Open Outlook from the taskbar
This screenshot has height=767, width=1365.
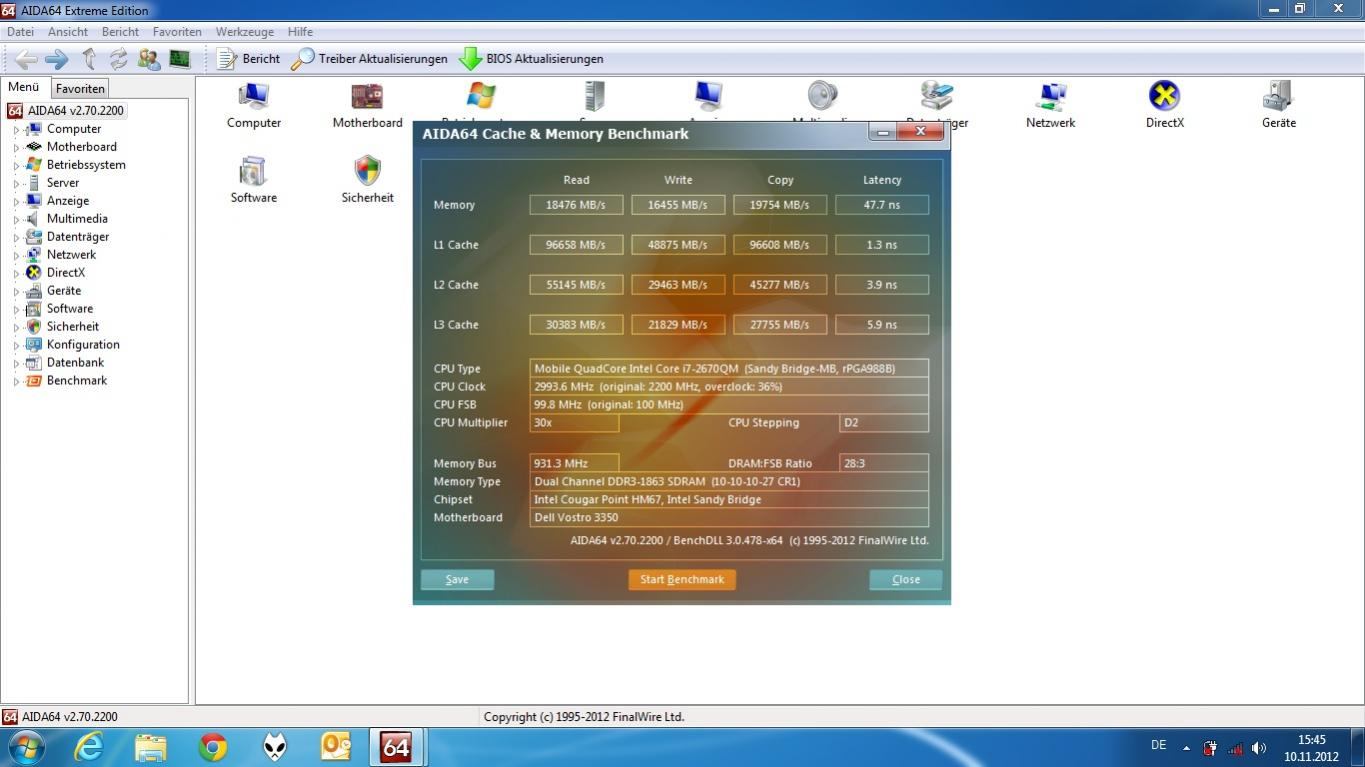pyautogui.click(x=335, y=747)
